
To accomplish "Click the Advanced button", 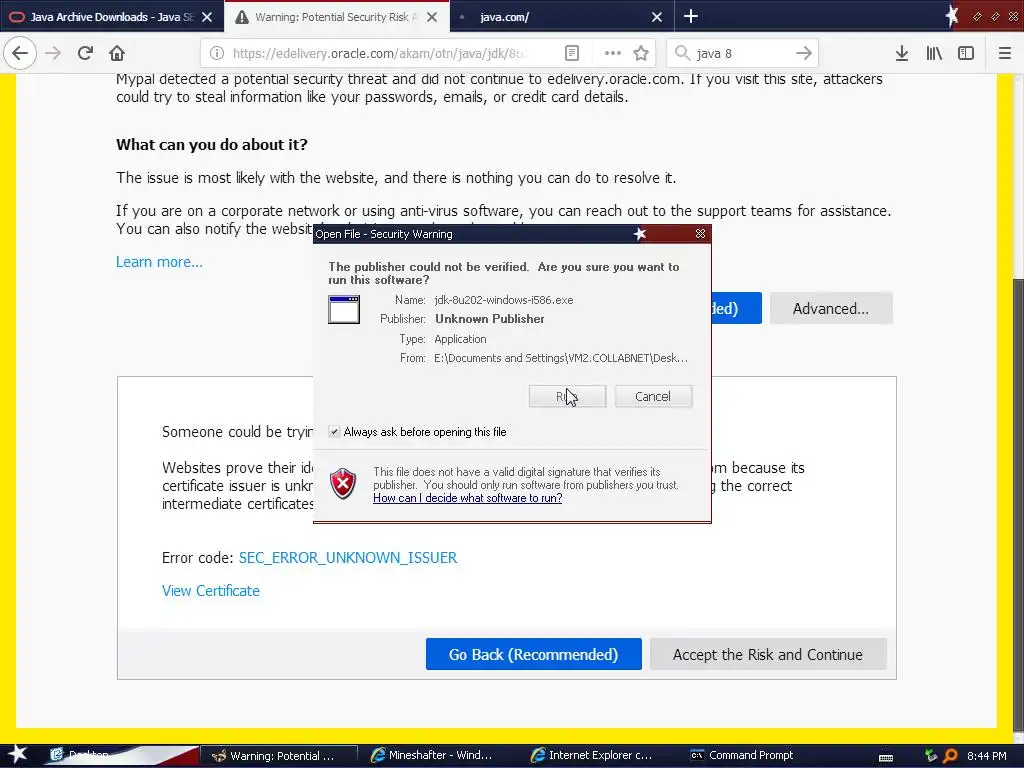I will tap(831, 308).
